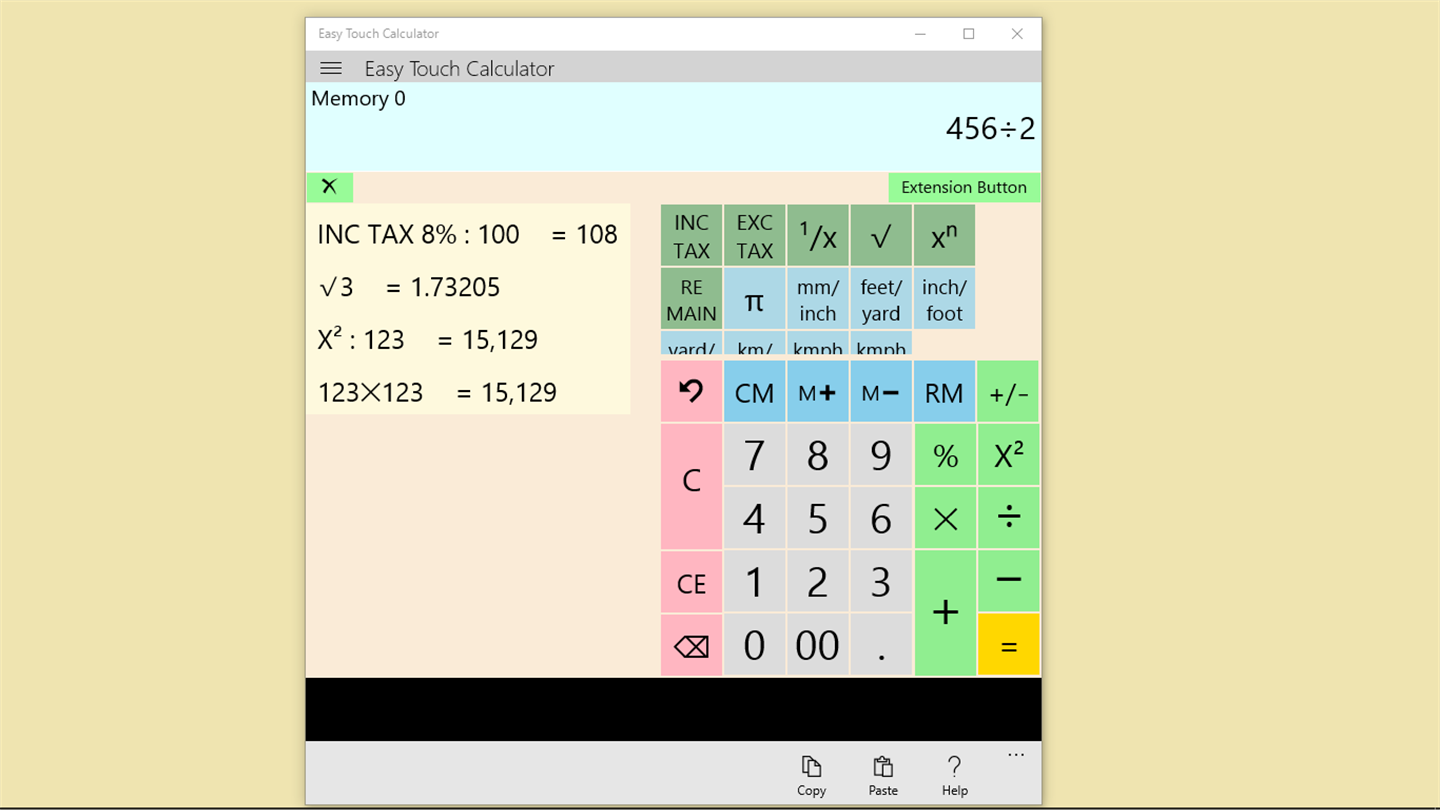Click the Paste icon
This screenshot has width=1440, height=810.
[x=883, y=776]
